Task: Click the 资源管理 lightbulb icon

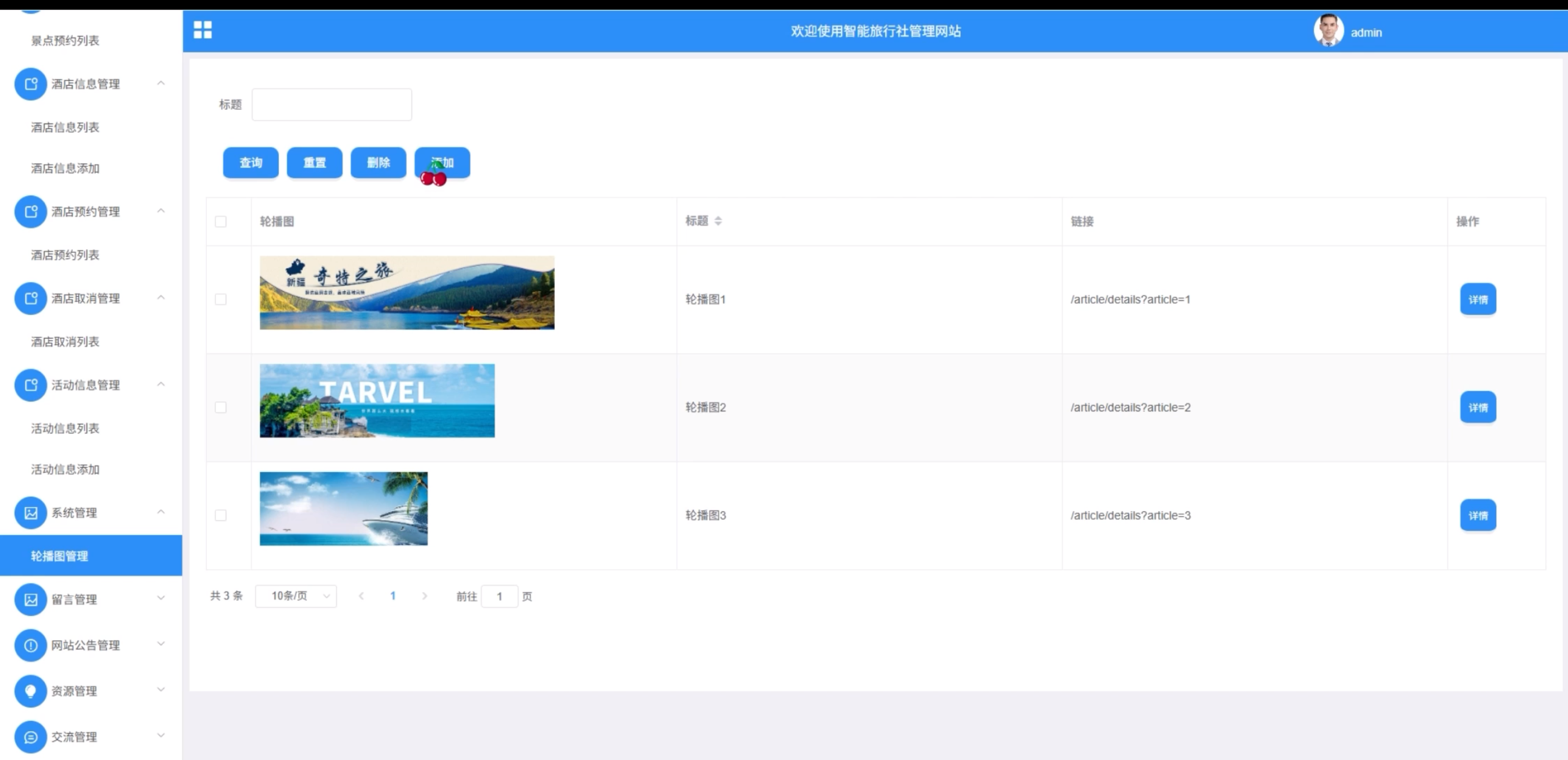Action: [31, 691]
